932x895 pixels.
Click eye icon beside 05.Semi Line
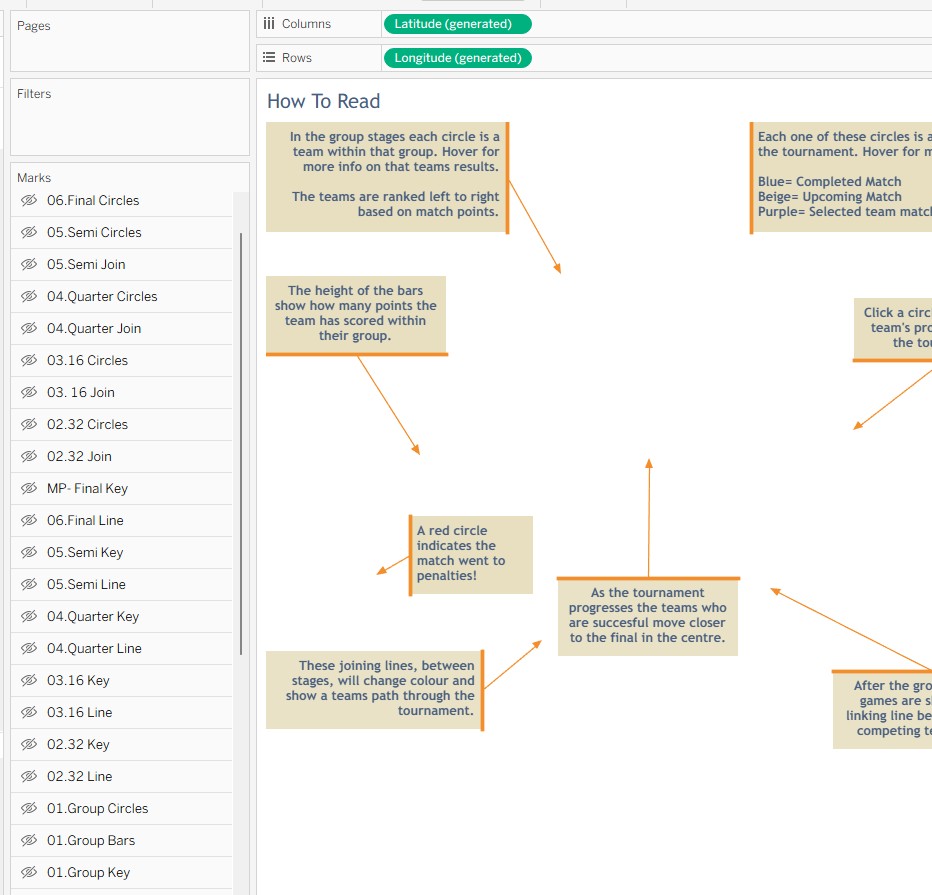pos(29,585)
